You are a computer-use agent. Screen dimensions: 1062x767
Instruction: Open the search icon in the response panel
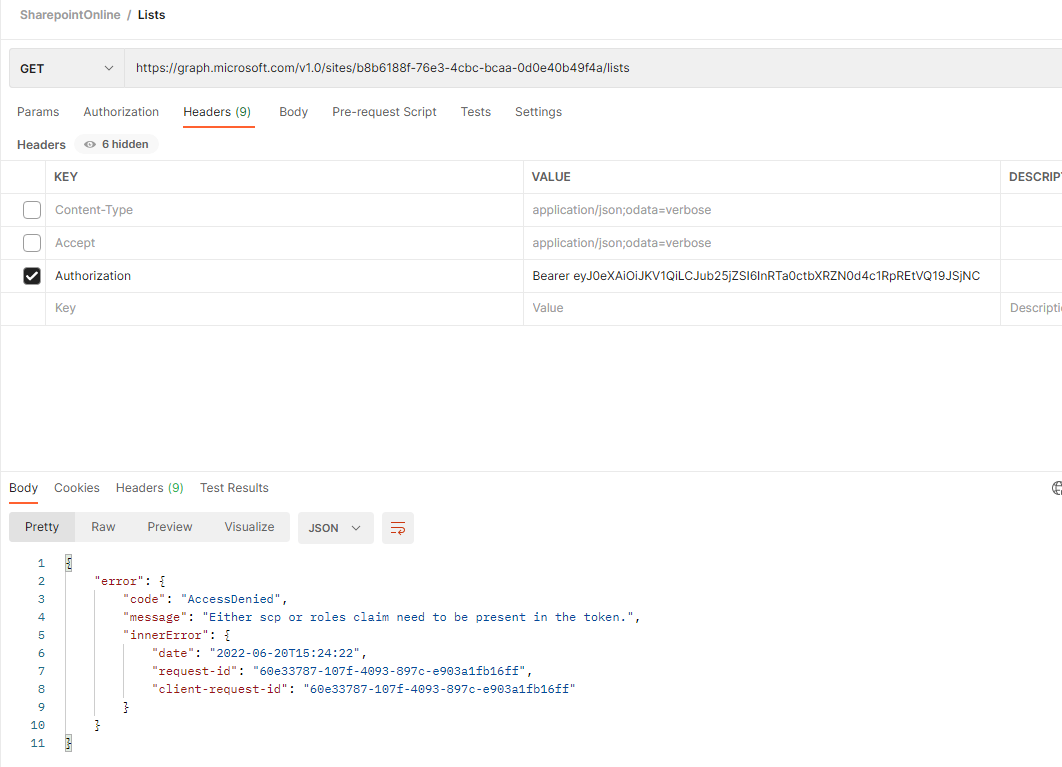click(1056, 487)
